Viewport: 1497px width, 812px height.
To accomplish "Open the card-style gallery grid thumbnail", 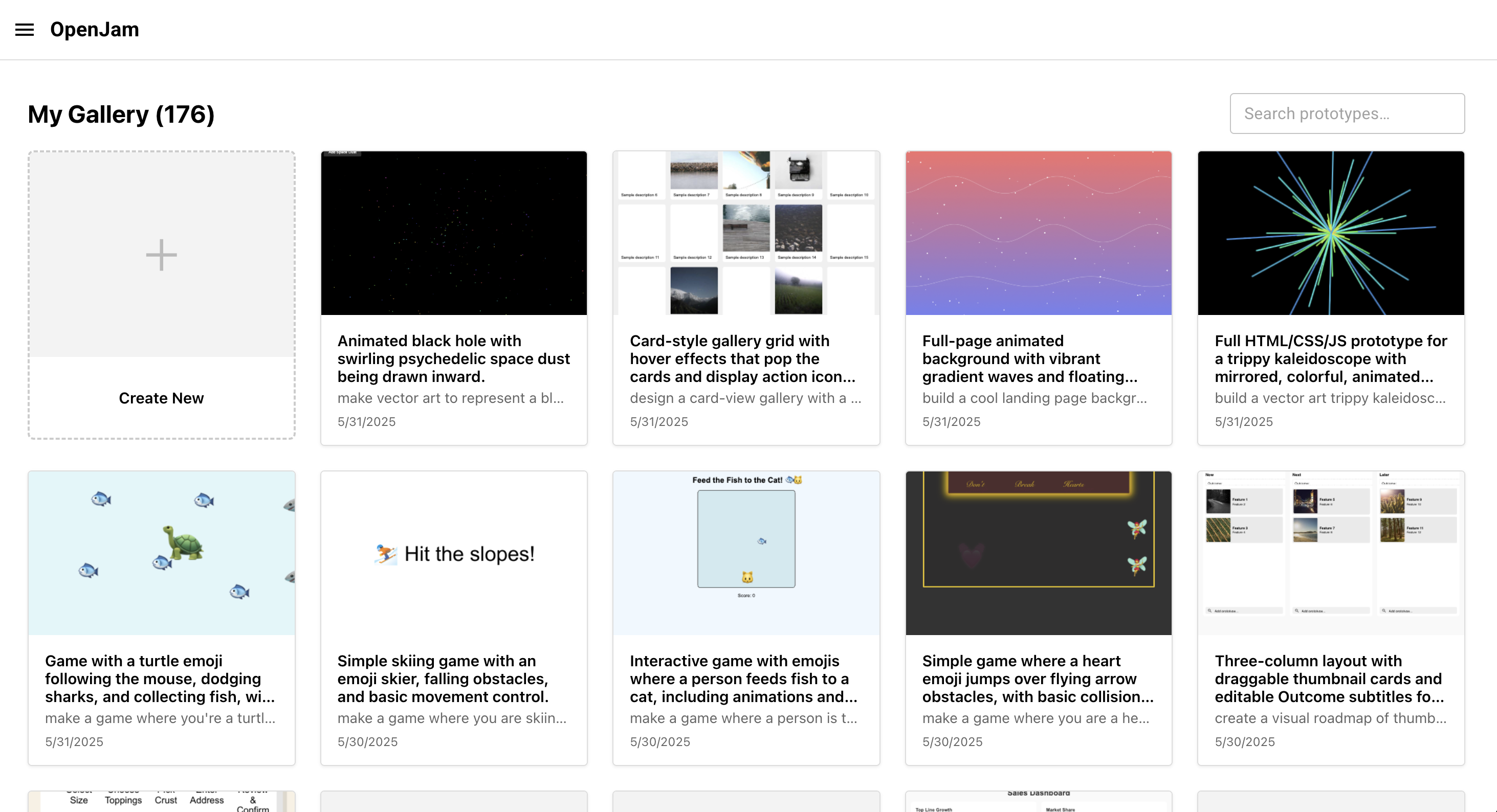I will click(745, 233).
